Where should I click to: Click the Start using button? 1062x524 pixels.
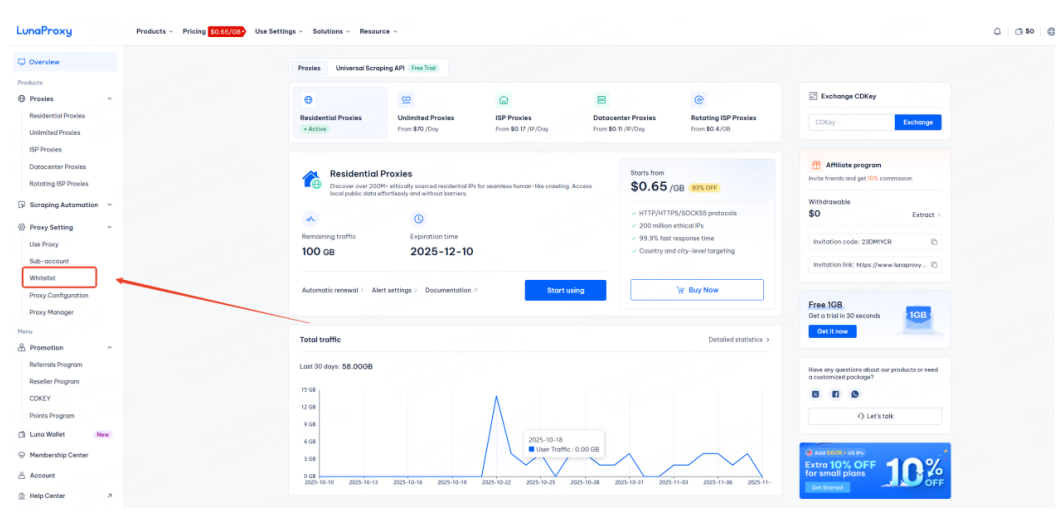[x=565, y=290]
